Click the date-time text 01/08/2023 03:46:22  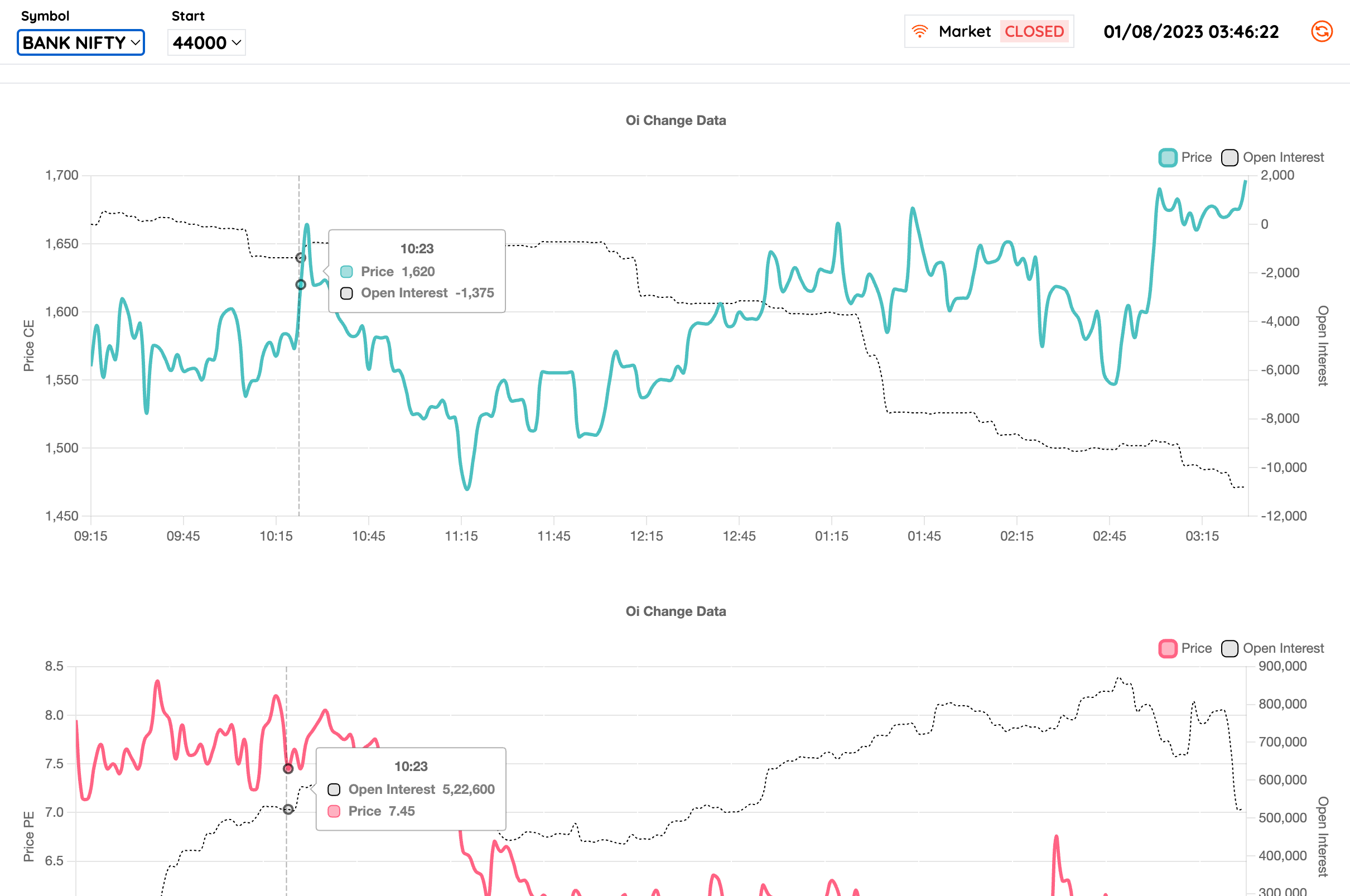pyautogui.click(x=1191, y=31)
